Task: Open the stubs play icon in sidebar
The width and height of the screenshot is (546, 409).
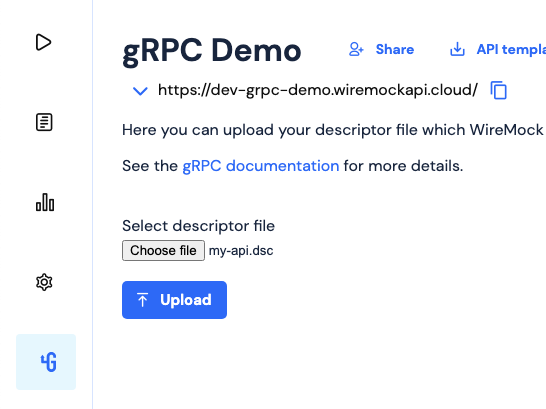Action: coord(44,42)
